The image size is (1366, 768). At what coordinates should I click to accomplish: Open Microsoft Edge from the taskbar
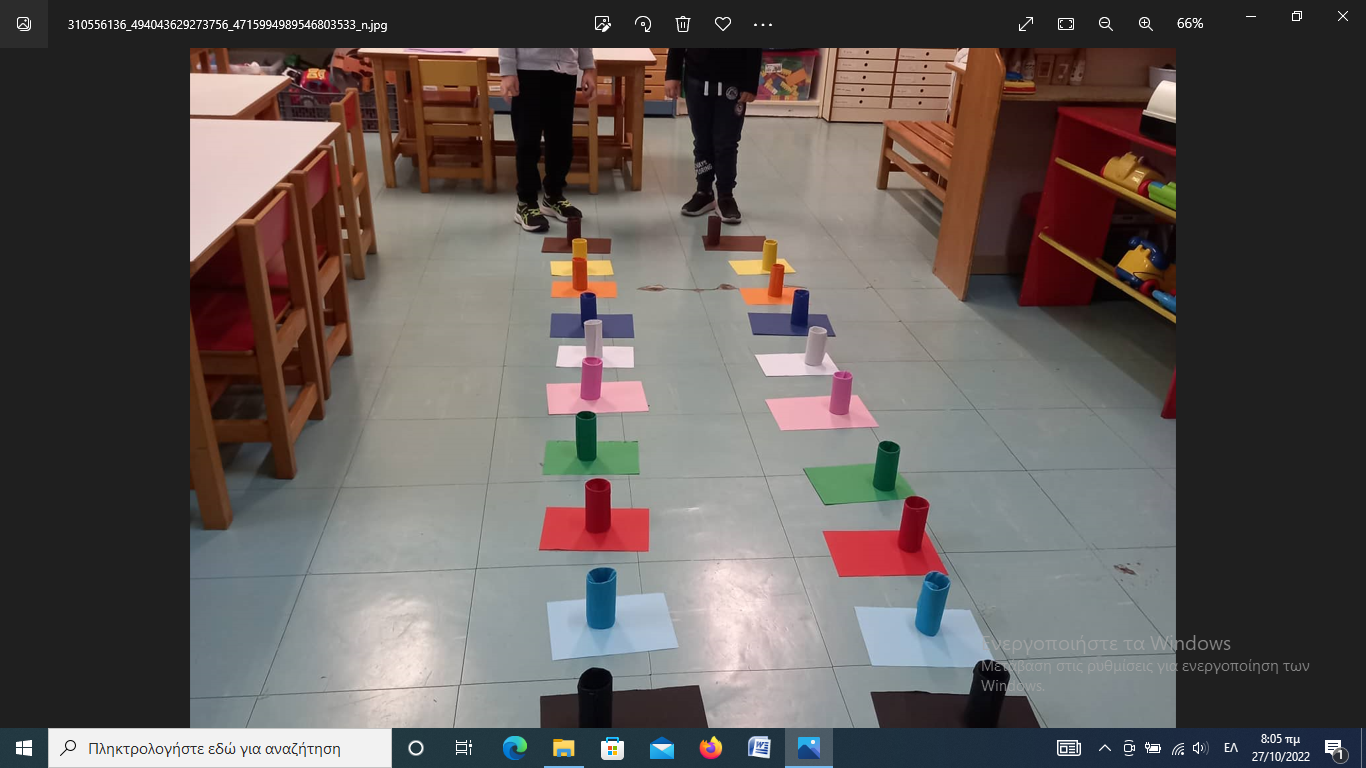click(515, 748)
